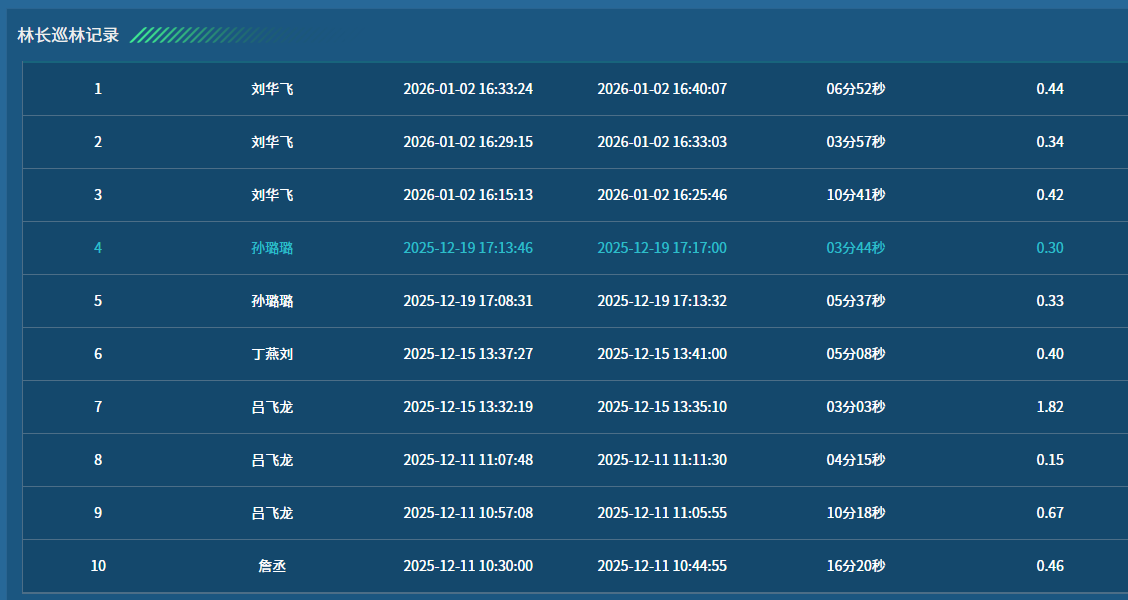This screenshot has width=1128, height=600.
Task: Click the 16分20秒 duration cell
Action: click(x=855, y=566)
